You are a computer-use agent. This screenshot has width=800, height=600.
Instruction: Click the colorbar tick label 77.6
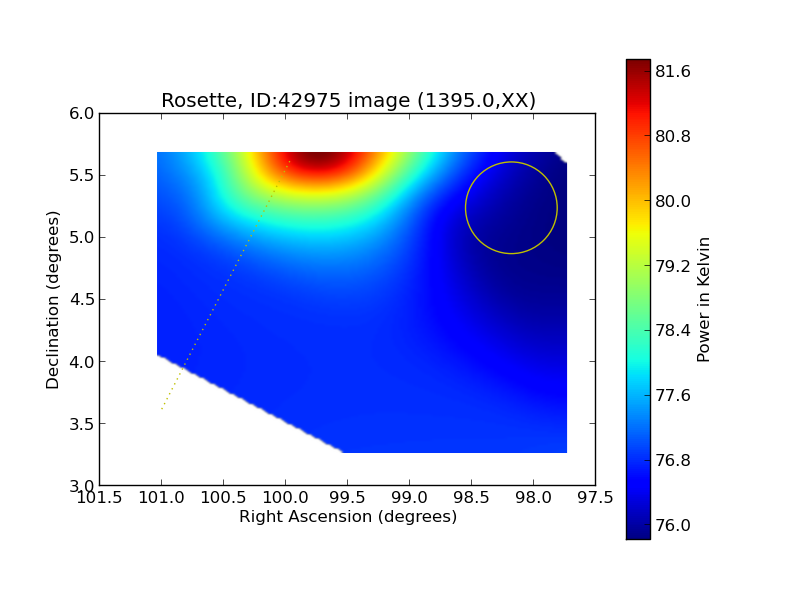[x=672, y=395]
